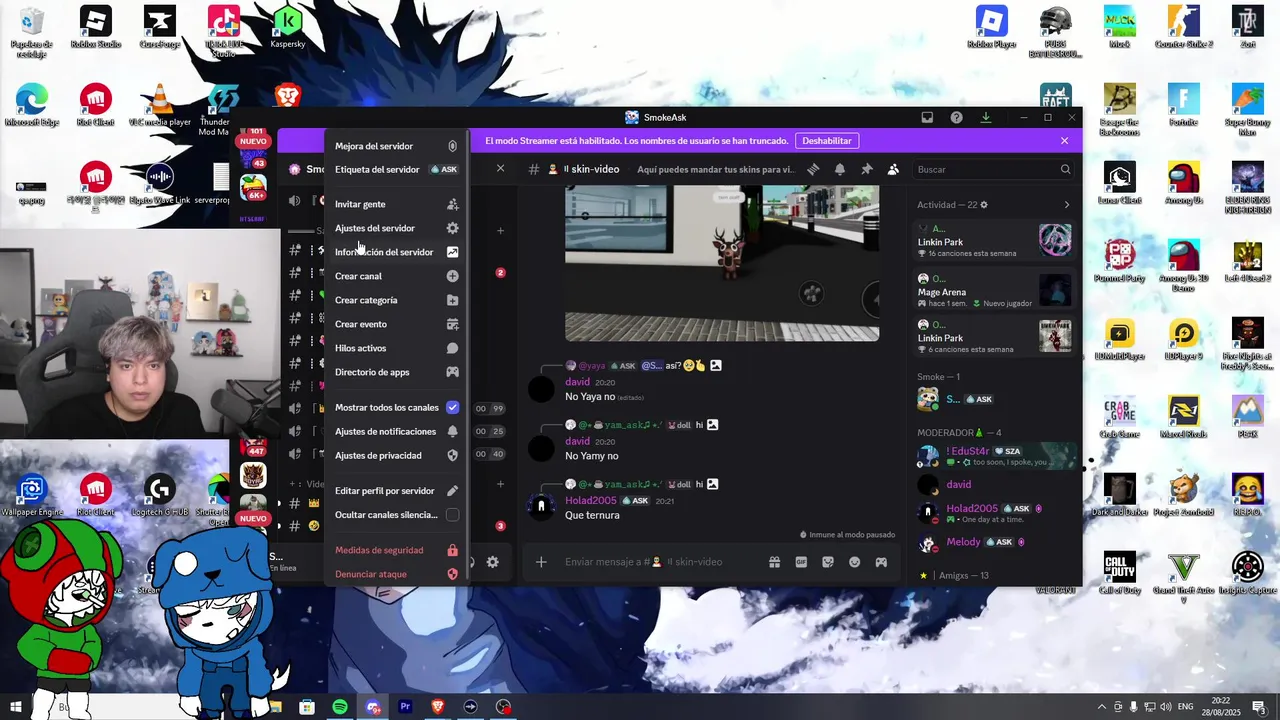1280x720 pixels.
Task: Select Editar perfil por servidor
Action: pyautogui.click(x=395, y=491)
